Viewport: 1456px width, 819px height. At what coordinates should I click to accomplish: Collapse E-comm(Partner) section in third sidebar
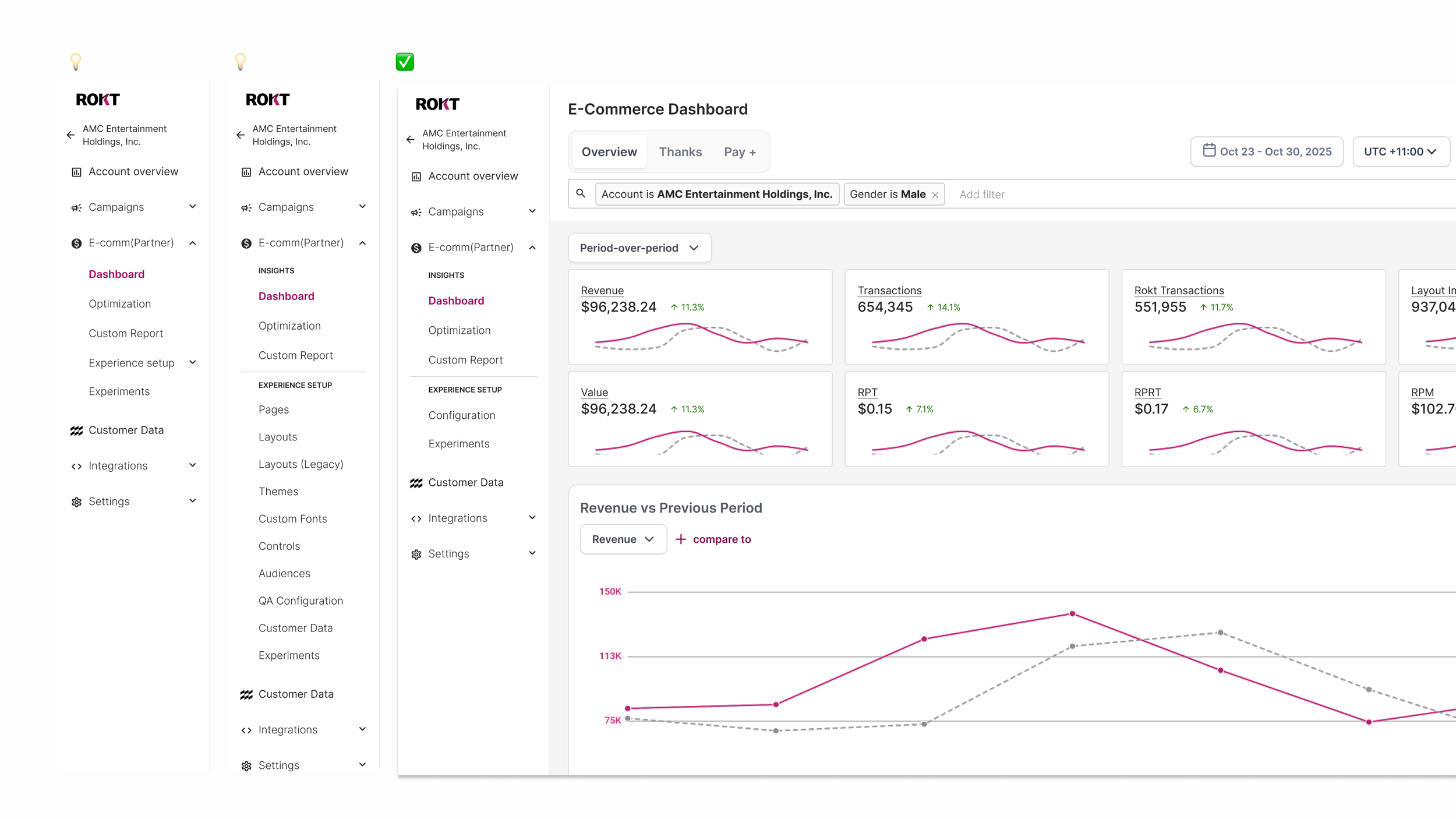tap(532, 248)
